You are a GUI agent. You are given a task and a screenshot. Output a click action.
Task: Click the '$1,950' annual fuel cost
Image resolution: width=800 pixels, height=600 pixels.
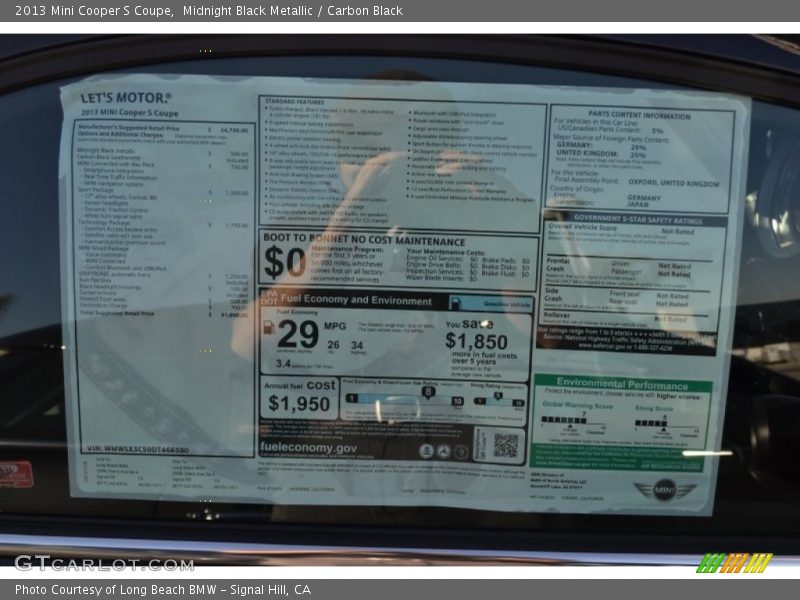click(x=299, y=404)
